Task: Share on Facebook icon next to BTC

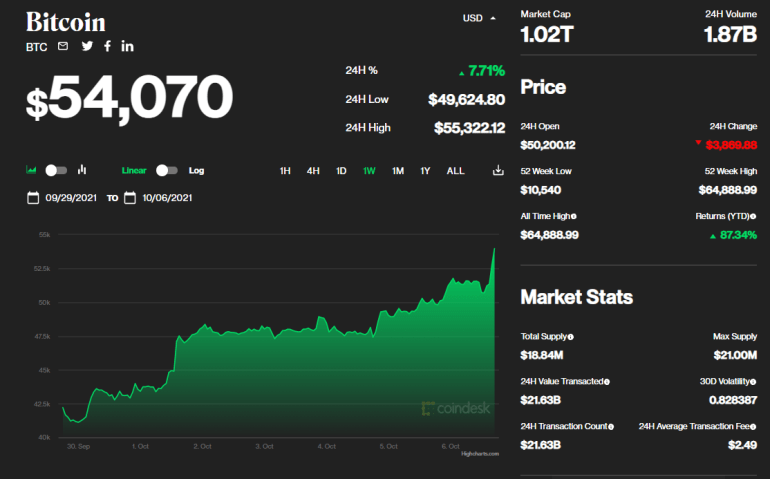Action: click(107, 46)
